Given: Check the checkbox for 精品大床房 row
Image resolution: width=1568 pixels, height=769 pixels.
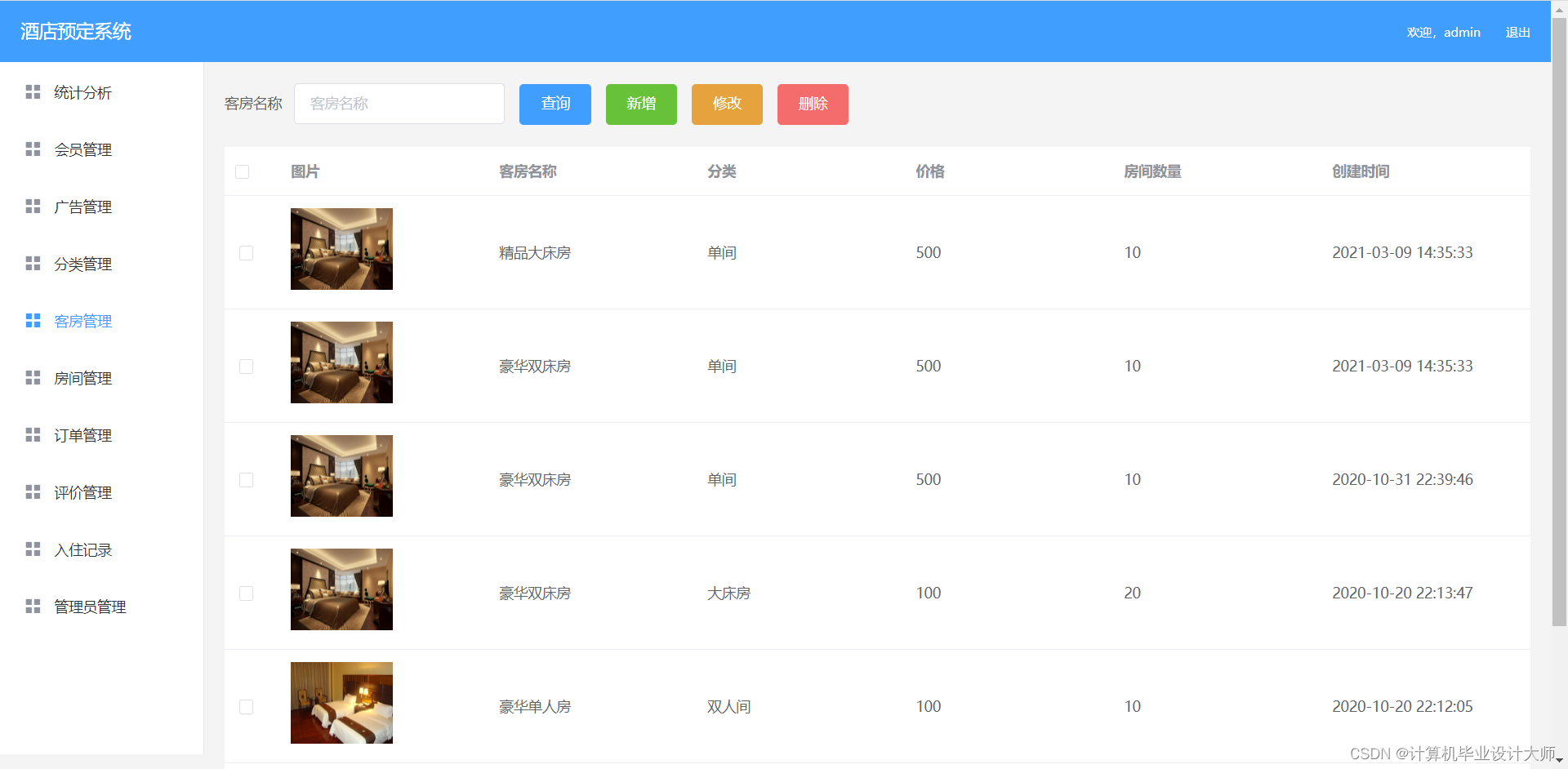Looking at the screenshot, I should coord(246,253).
